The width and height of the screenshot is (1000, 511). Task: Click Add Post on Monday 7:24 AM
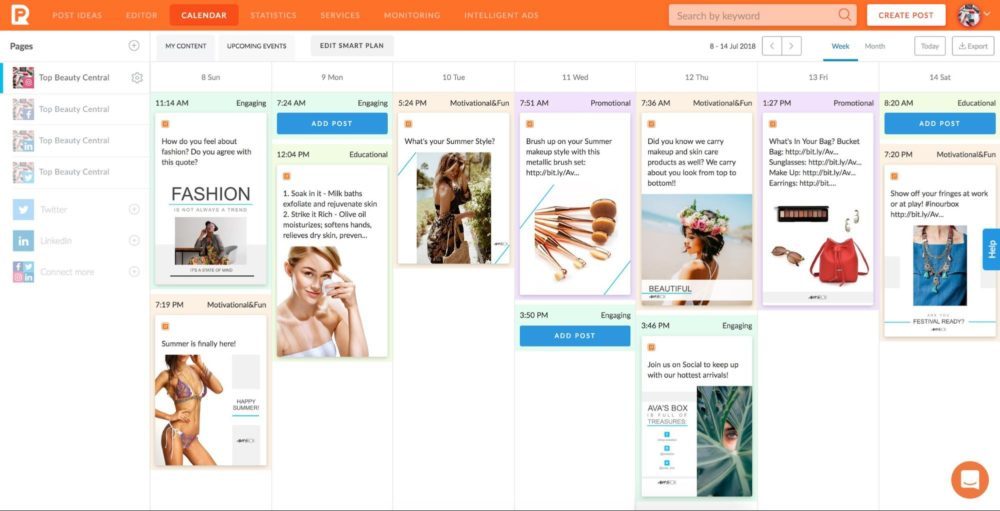332,123
